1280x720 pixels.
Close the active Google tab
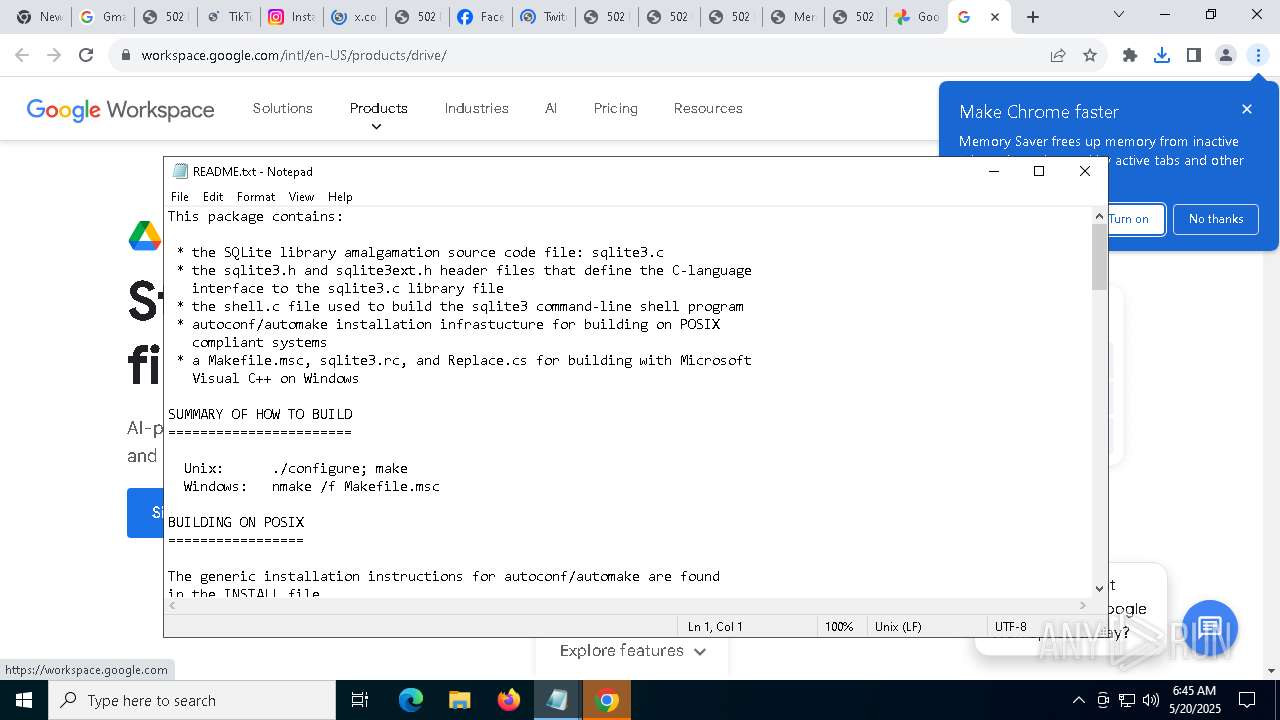[994, 17]
